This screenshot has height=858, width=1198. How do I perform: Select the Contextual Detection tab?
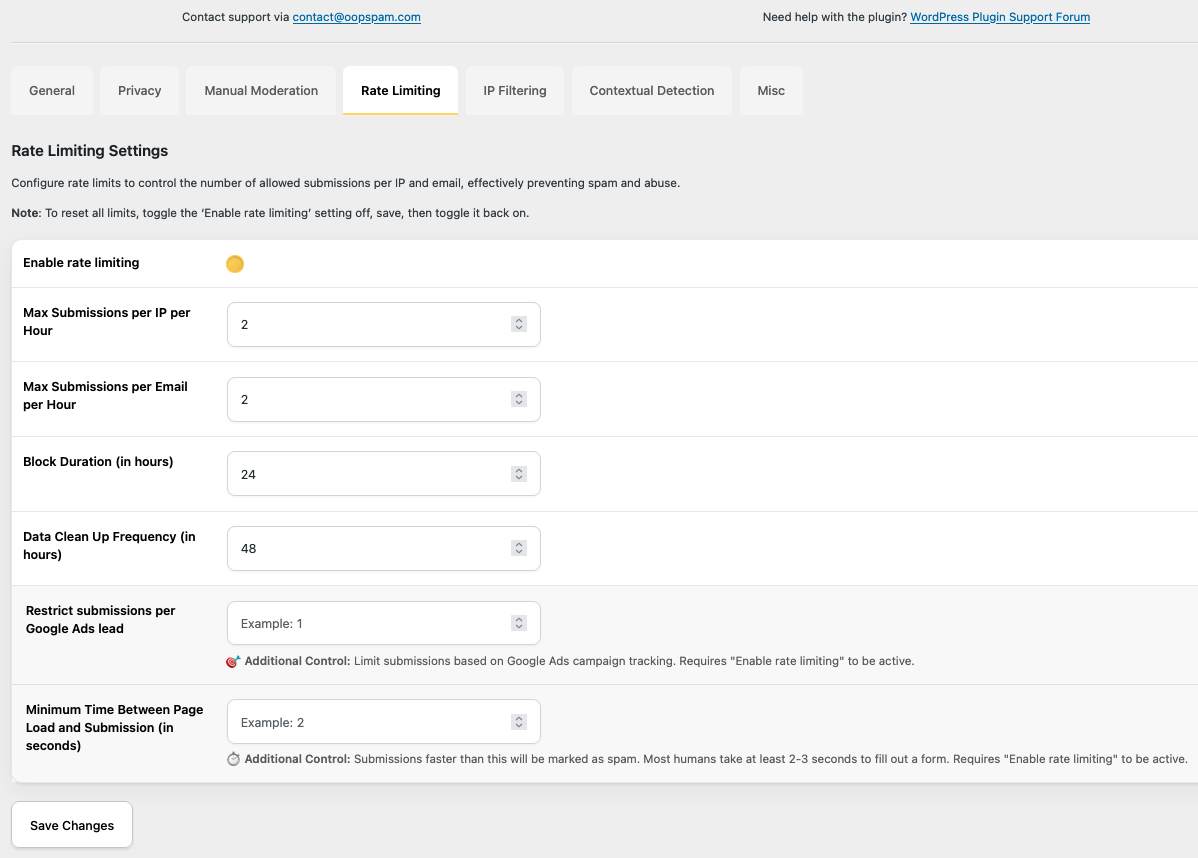pyautogui.click(x=652, y=91)
